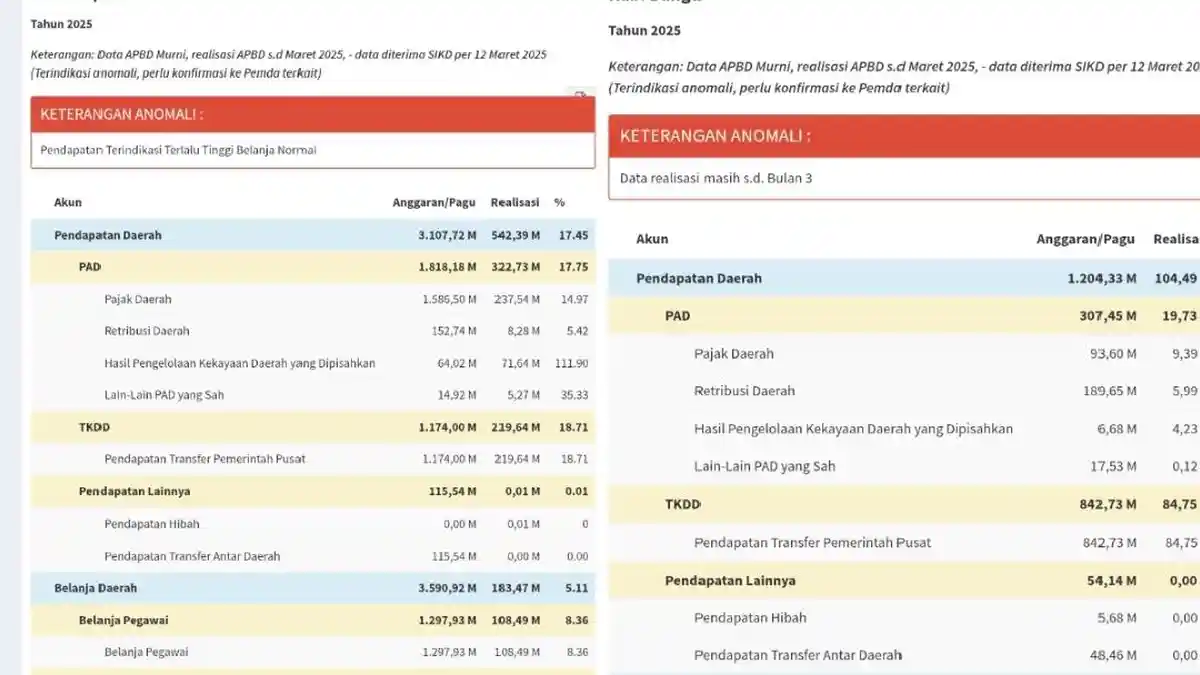Click 'Pendapatan Hibah' label beside 0,01 M
The height and width of the screenshot is (675, 1200).
[152, 524]
